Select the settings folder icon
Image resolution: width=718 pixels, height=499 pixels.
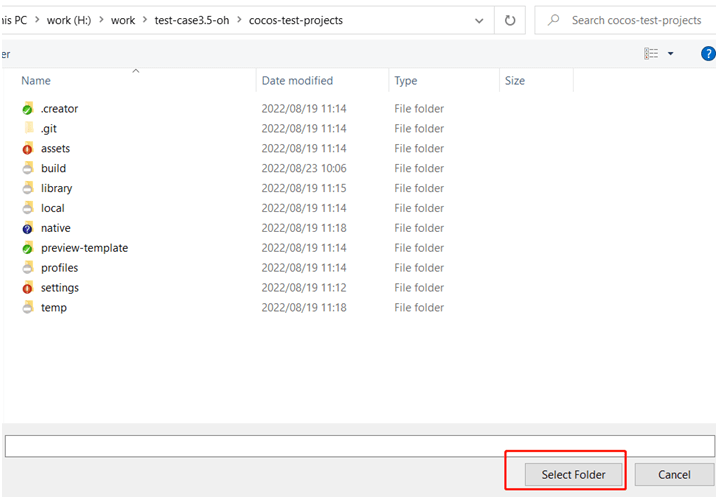click(x=28, y=288)
